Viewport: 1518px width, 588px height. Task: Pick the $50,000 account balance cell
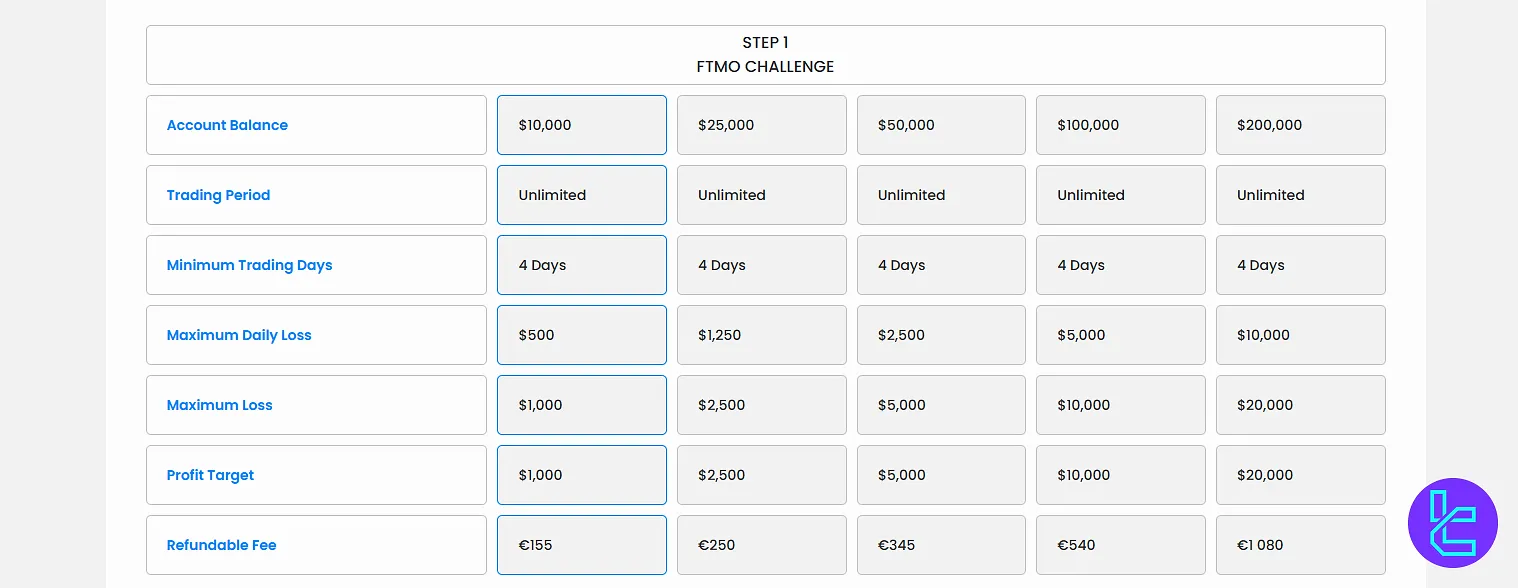coord(941,125)
